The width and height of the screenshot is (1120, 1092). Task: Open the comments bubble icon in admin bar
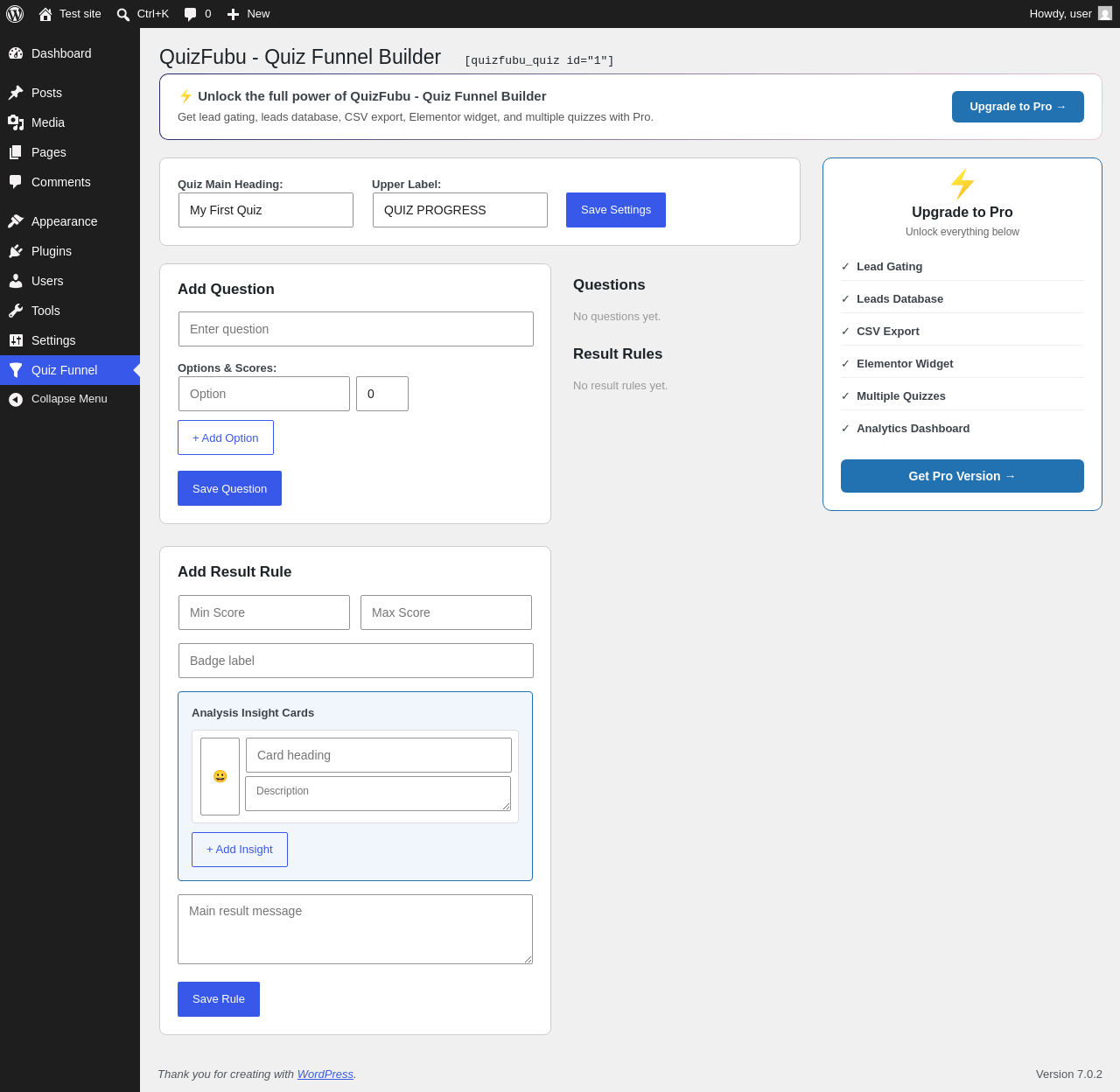click(x=191, y=14)
